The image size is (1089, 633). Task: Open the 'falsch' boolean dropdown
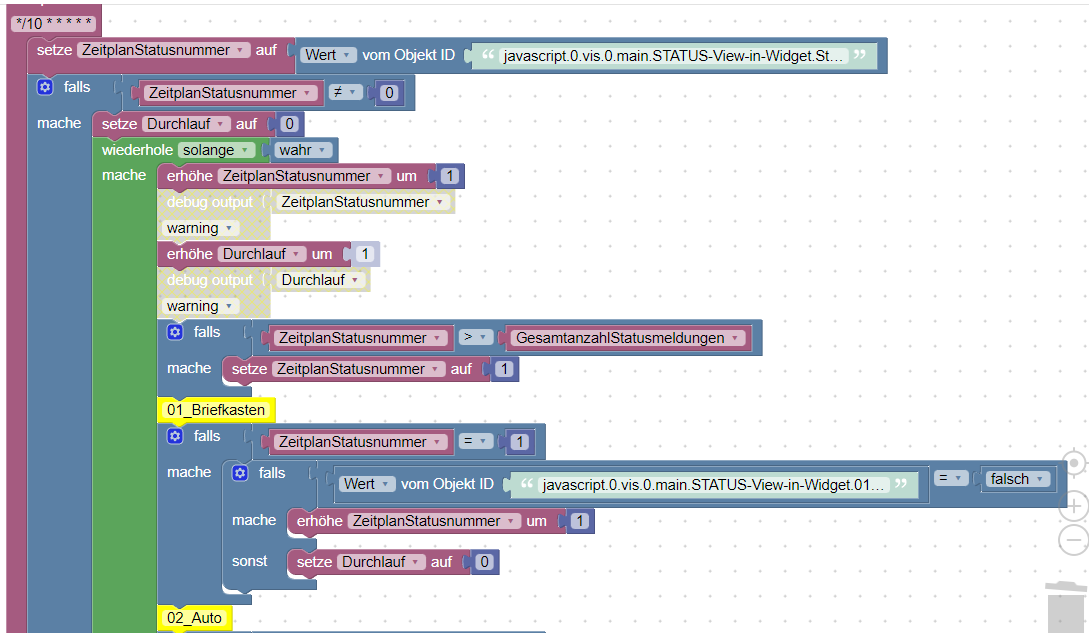pos(1017,479)
